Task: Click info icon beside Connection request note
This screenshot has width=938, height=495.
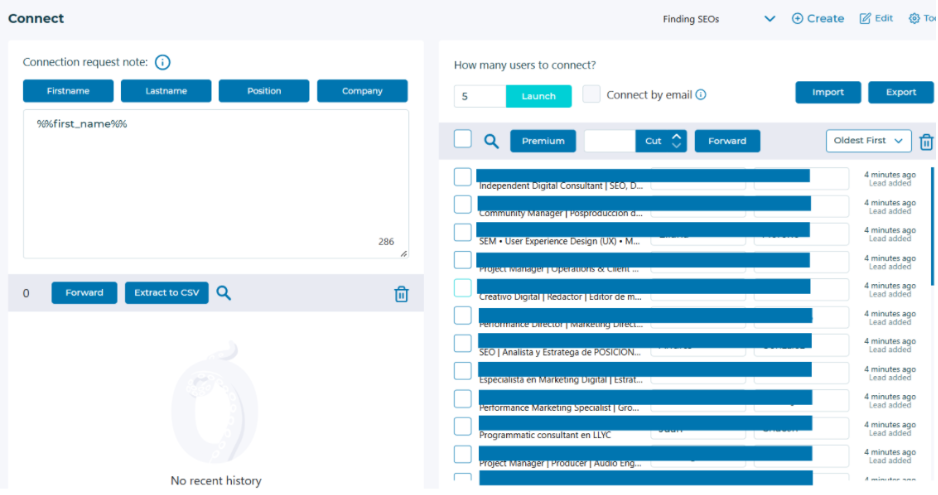Action: [x=162, y=62]
